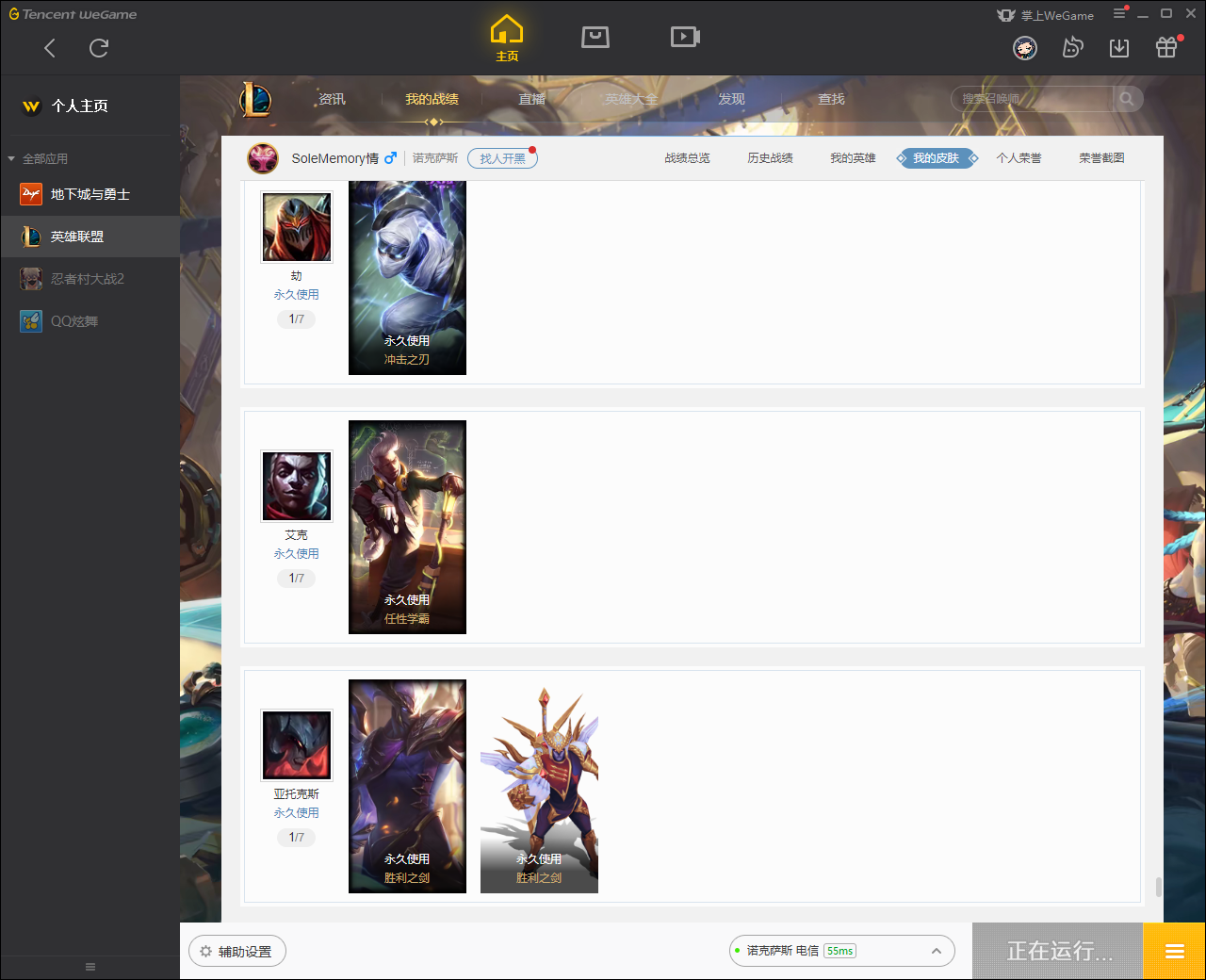Open 个人主页 in the sidebar
This screenshot has width=1206, height=980.
(x=80, y=106)
